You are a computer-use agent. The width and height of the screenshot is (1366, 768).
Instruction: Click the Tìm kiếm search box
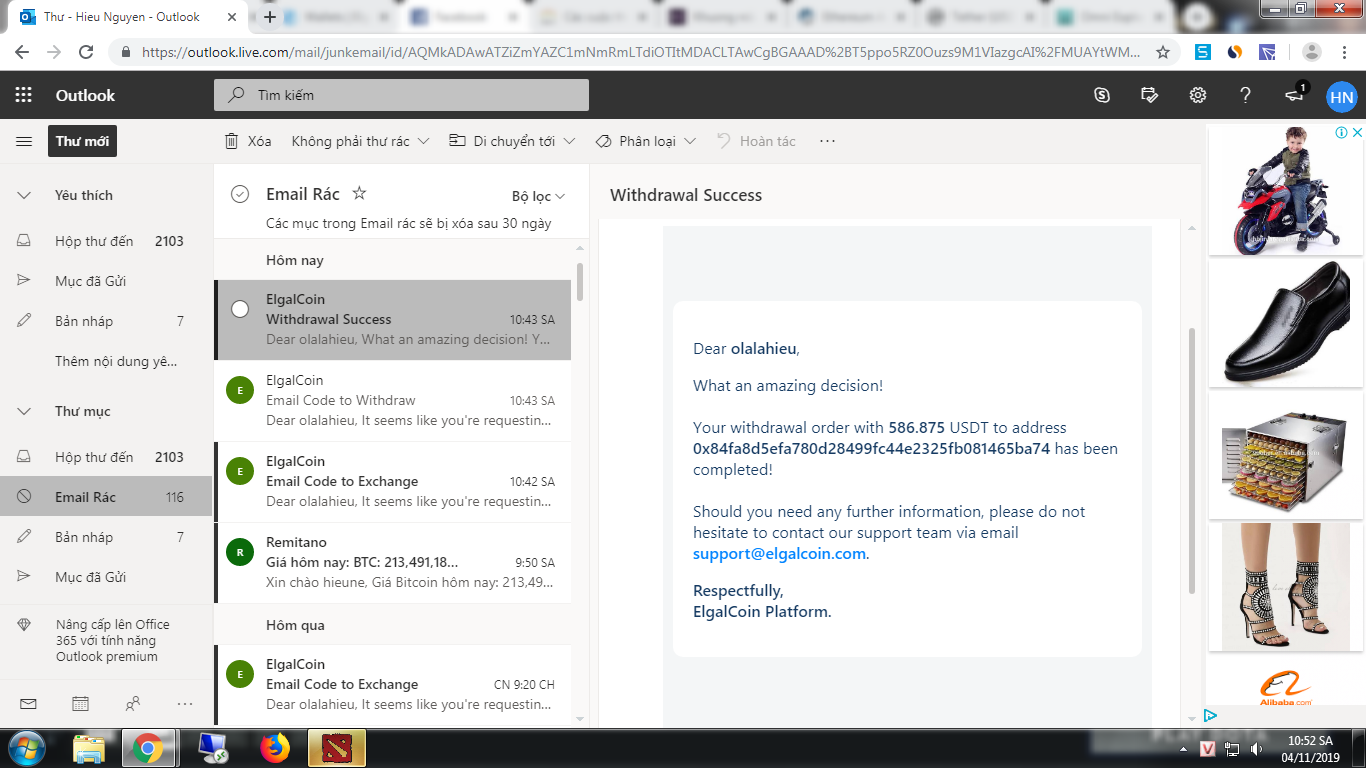(x=401, y=95)
